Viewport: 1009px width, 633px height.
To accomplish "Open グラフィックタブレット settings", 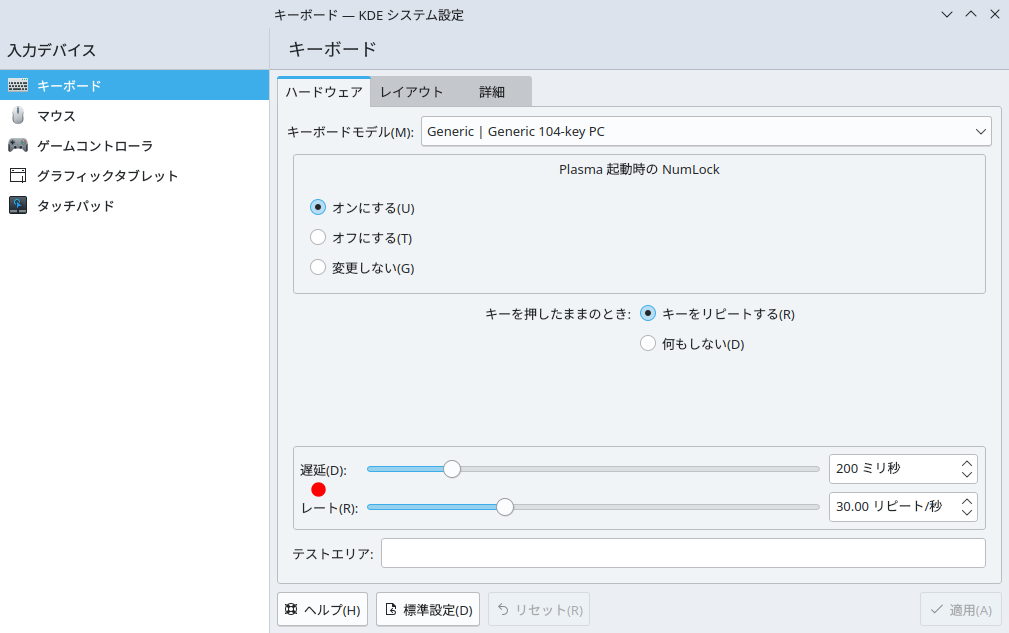I will coord(107,175).
